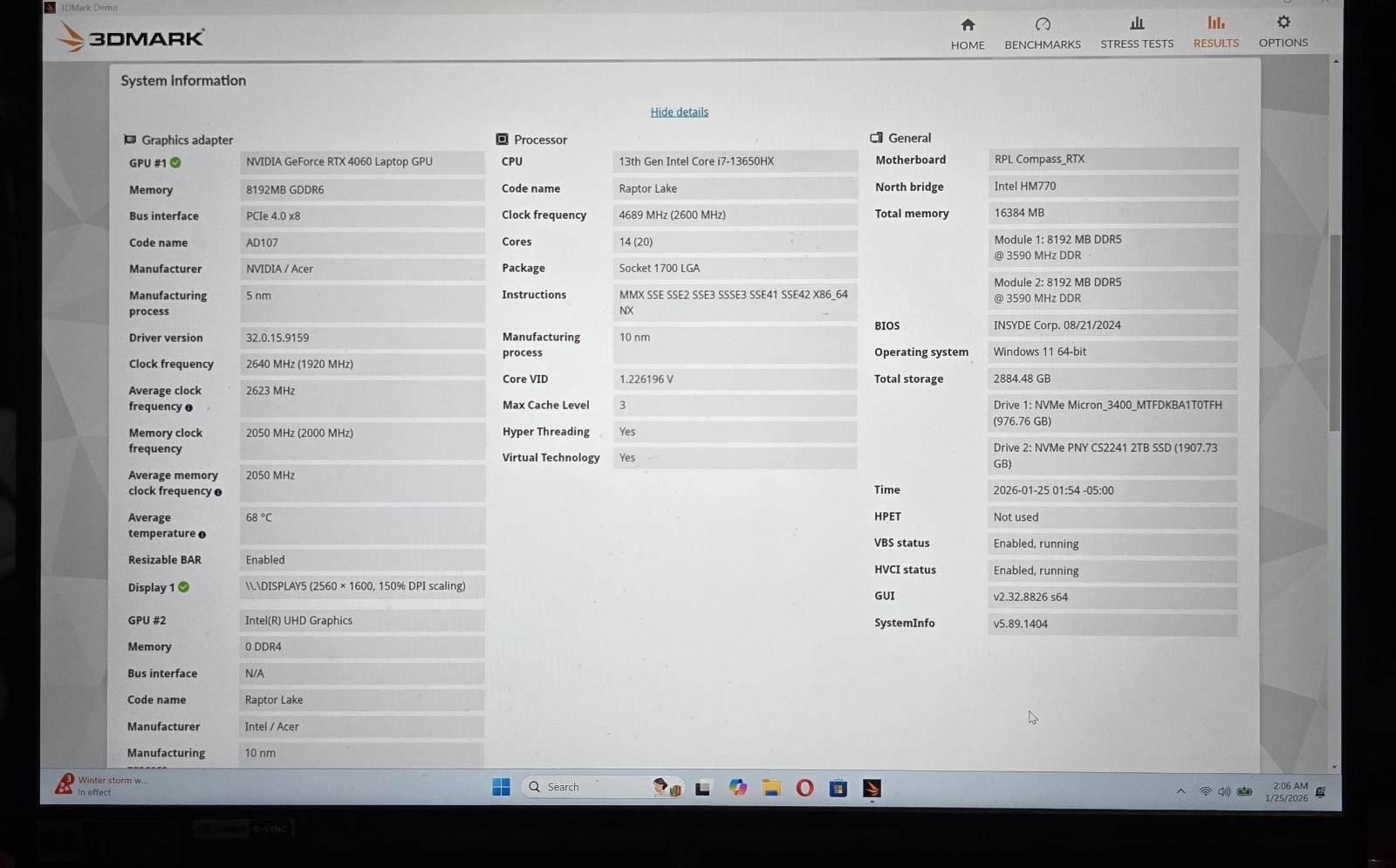The height and width of the screenshot is (868, 1396).
Task: Open Wi-Fi network tray icon
Action: [x=1205, y=791]
